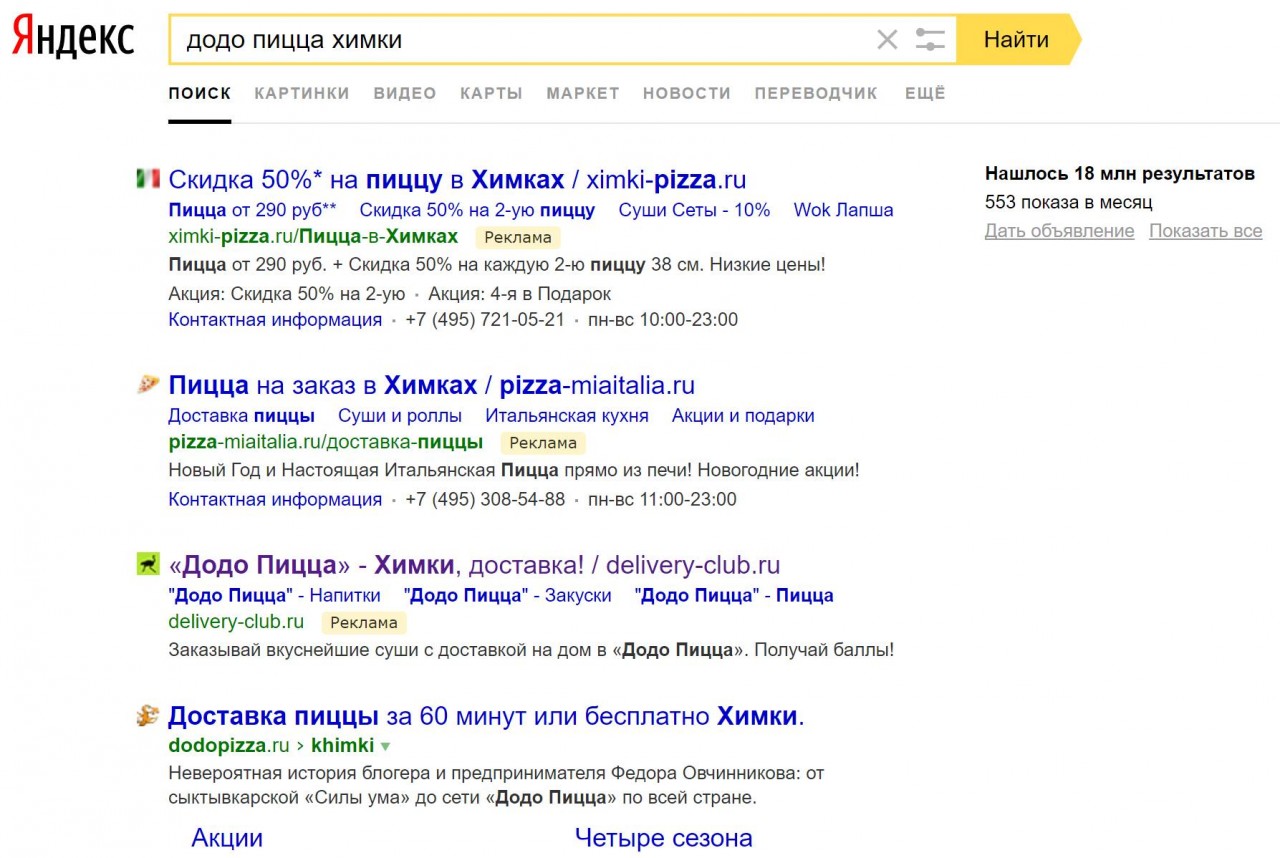Click pizza slice favicon of pizza-miaitalia result
1280x858 pixels.
point(148,384)
